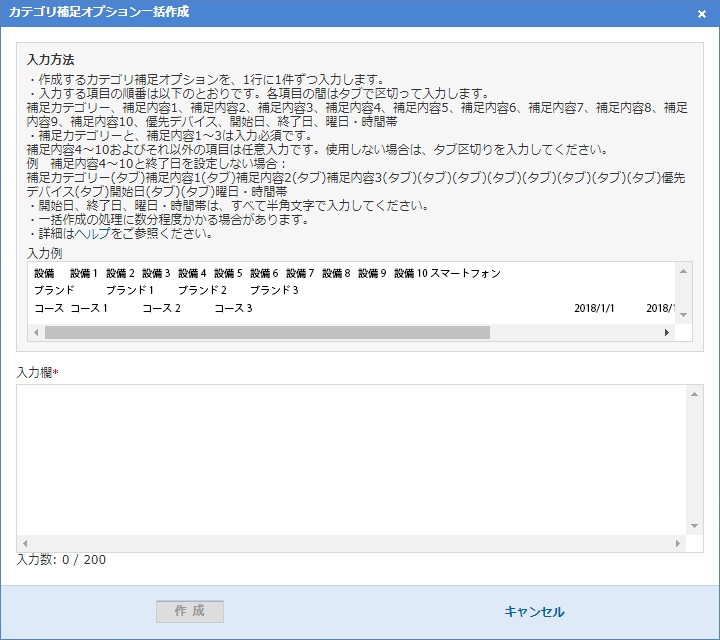Click the コース 3 example text

[x=233, y=308]
